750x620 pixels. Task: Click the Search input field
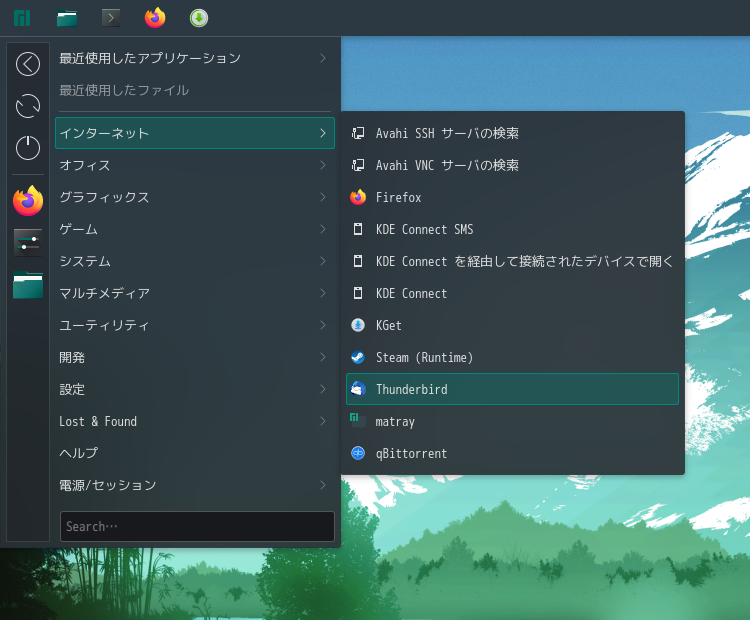[x=197, y=526]
